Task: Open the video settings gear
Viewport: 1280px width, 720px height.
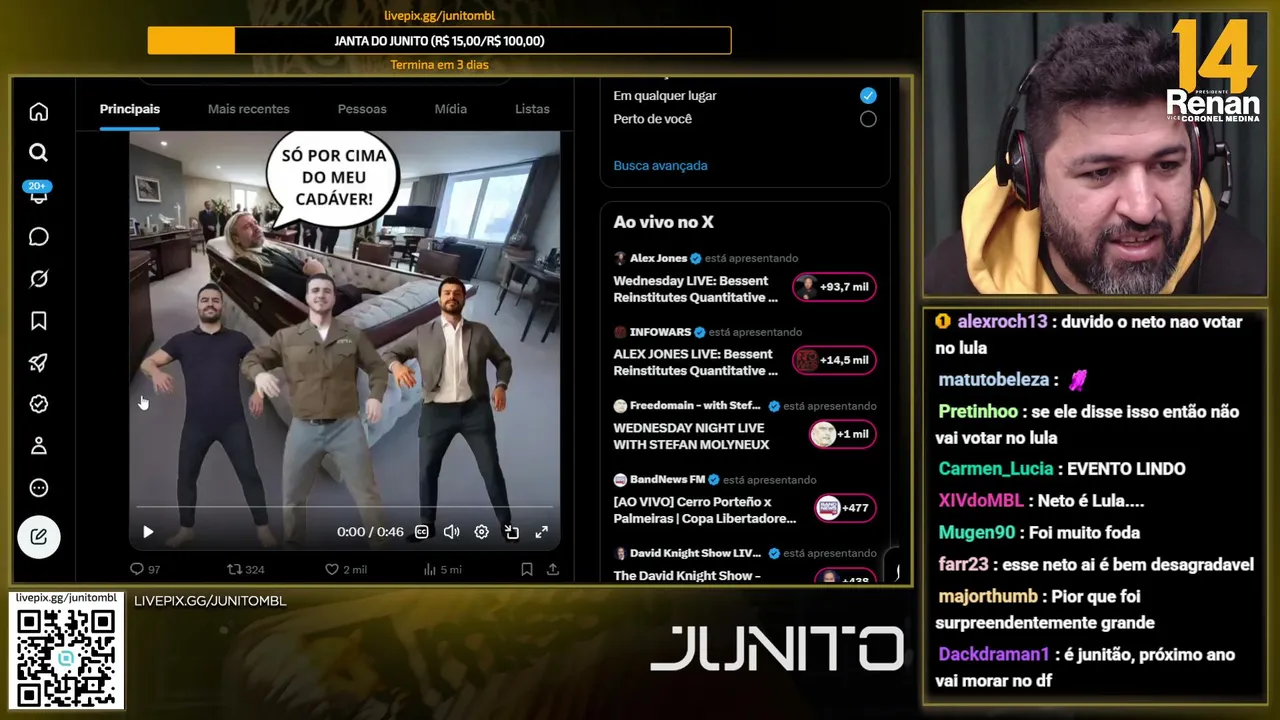Action: point(482,532)
